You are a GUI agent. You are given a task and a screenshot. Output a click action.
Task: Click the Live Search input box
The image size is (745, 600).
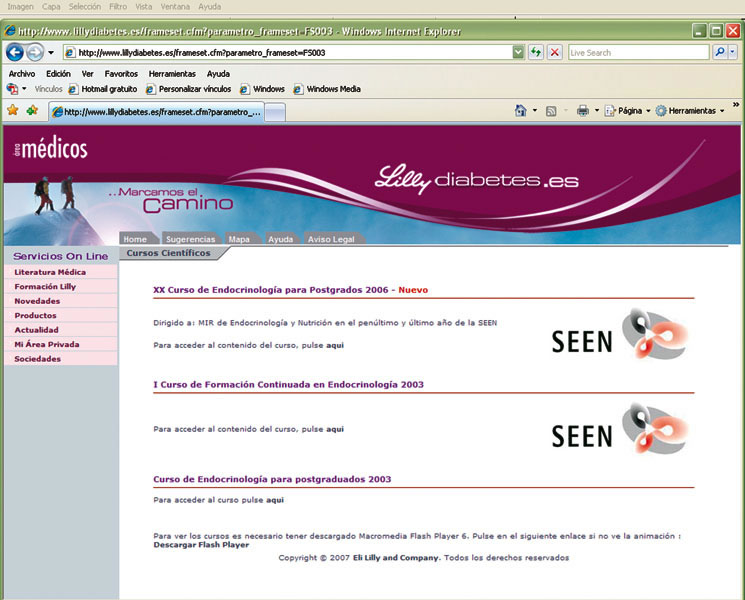[x=638, y=53]
